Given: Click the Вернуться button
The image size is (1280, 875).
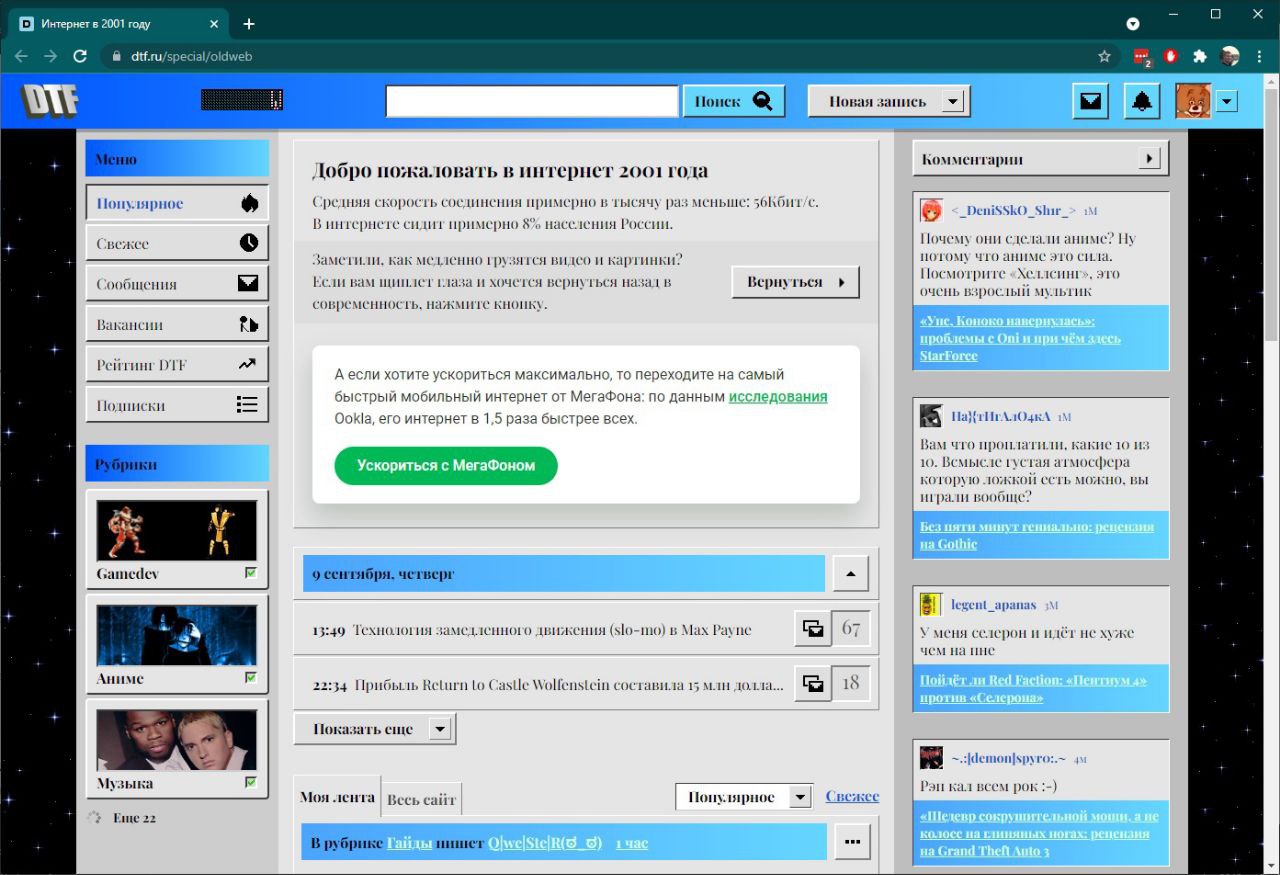Looking at the screenshot, I should [795, 282].
